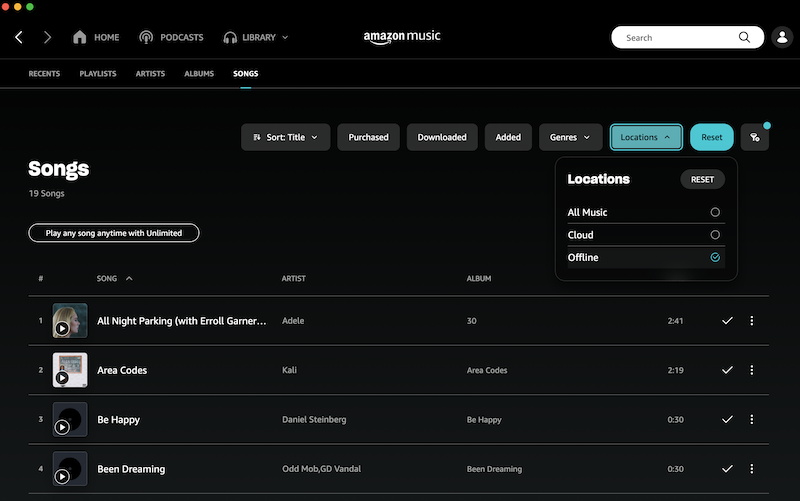Viewport: 800px width, 501px height.
Task: Open the filter settings icon beside Reset
Action: click(x=755, y=138)
